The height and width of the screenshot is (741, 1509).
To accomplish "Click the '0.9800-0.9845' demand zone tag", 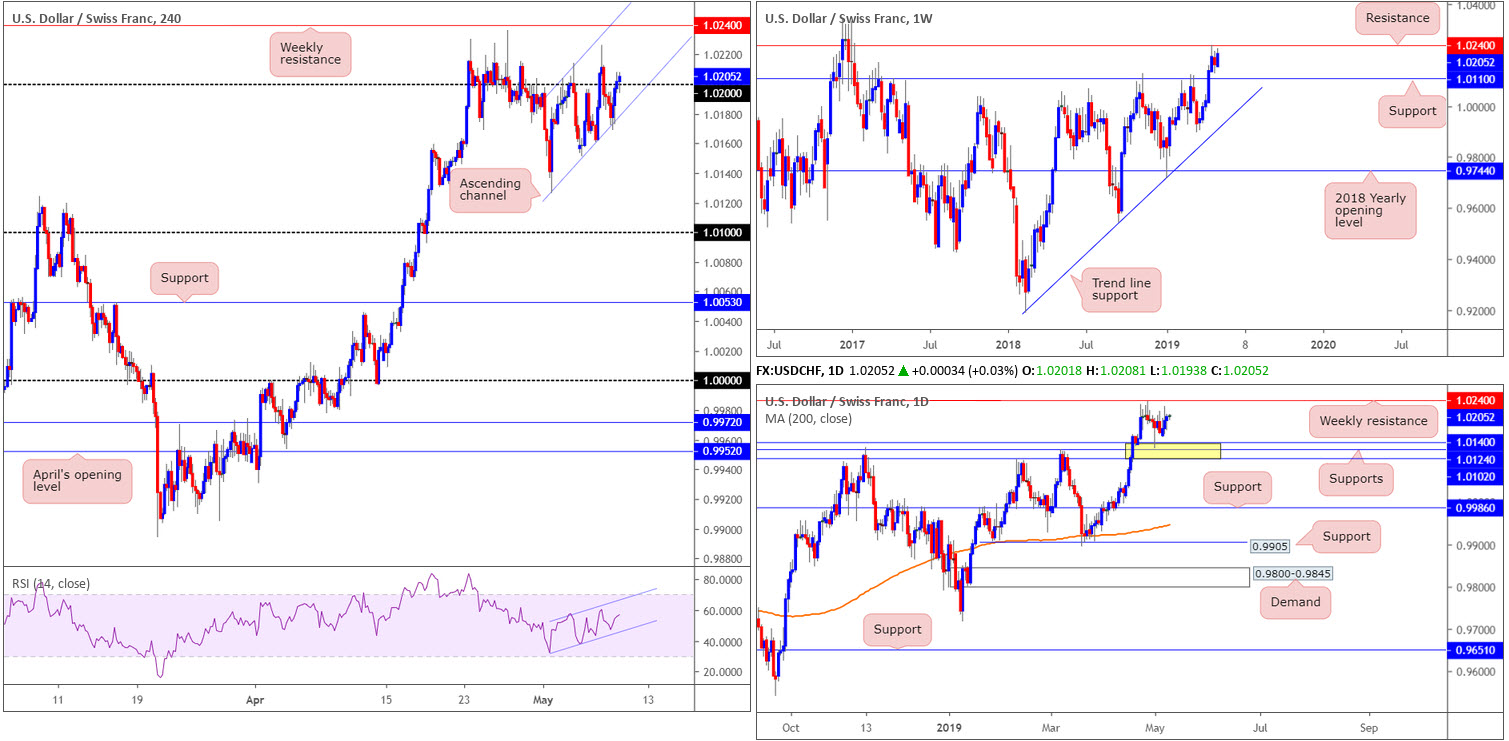I will point(1291,574).
